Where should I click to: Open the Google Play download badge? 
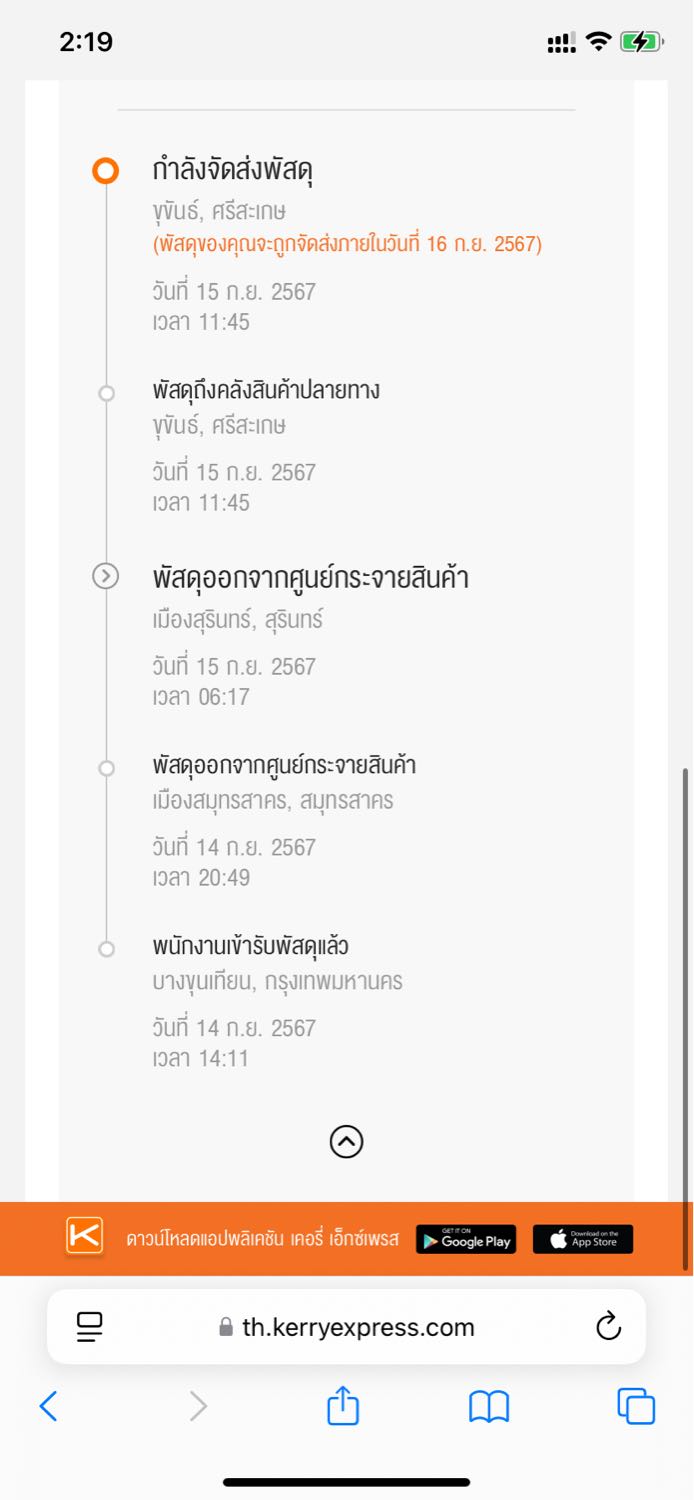[466, 1240]
